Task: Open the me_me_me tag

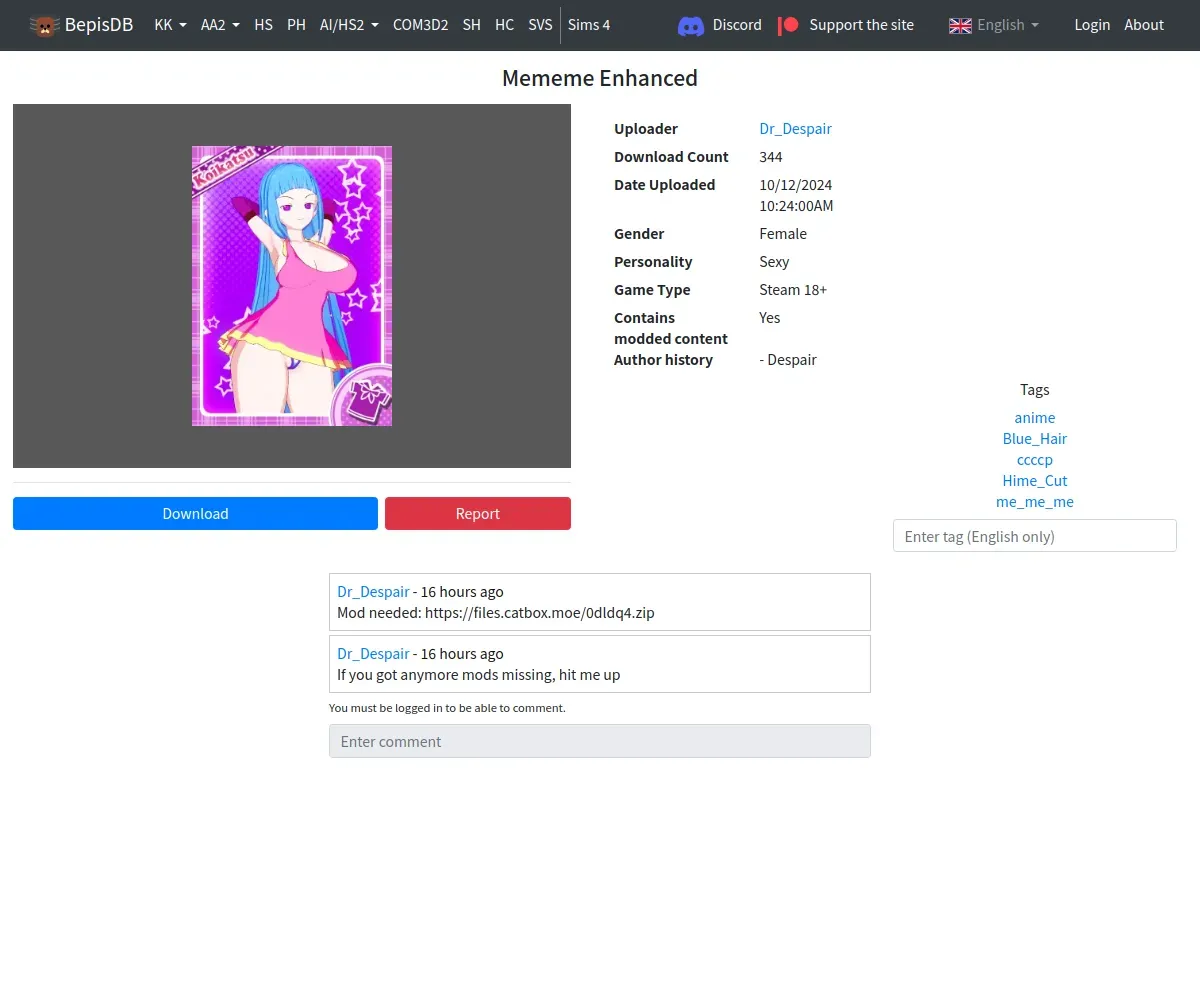Action: click(1035, 501)
